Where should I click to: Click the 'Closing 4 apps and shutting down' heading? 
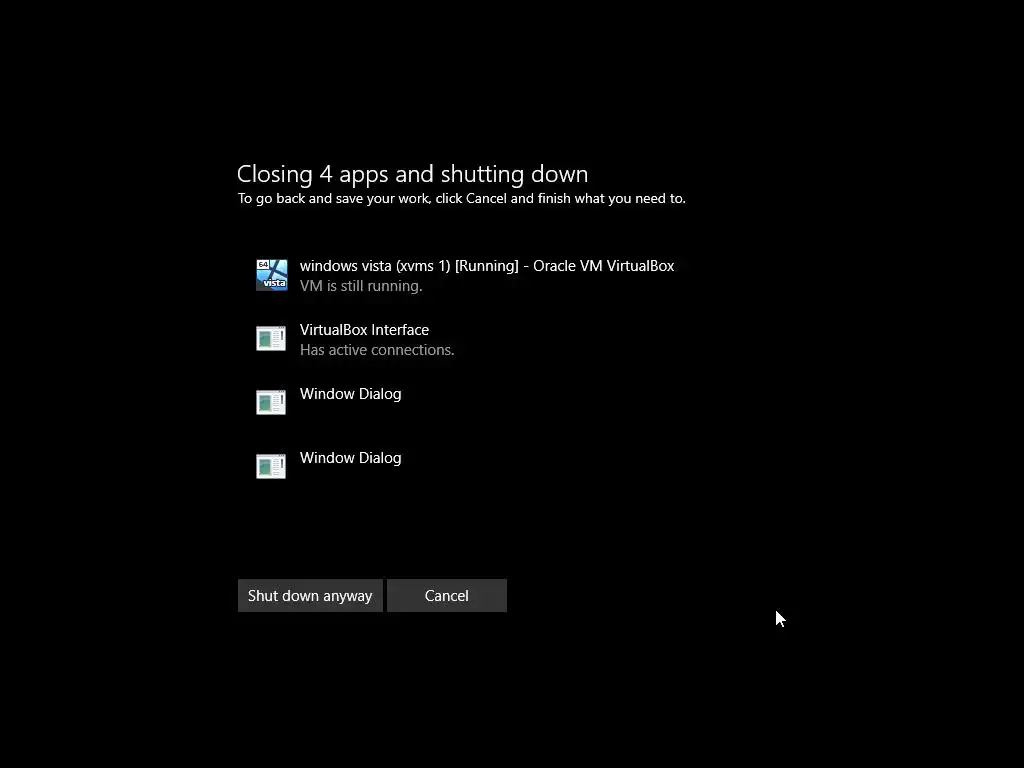(x=412, y=174)
